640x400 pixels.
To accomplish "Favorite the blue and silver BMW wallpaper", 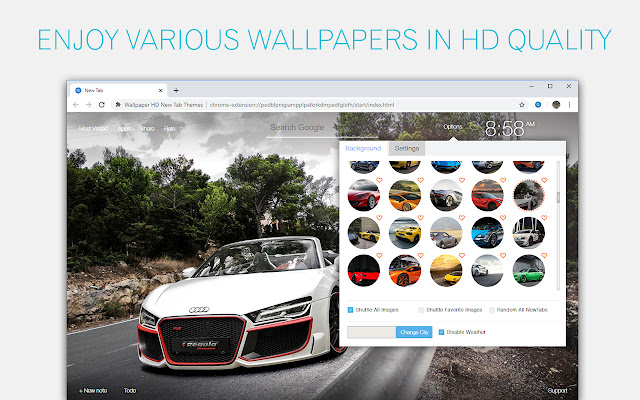I will (503, 218).
